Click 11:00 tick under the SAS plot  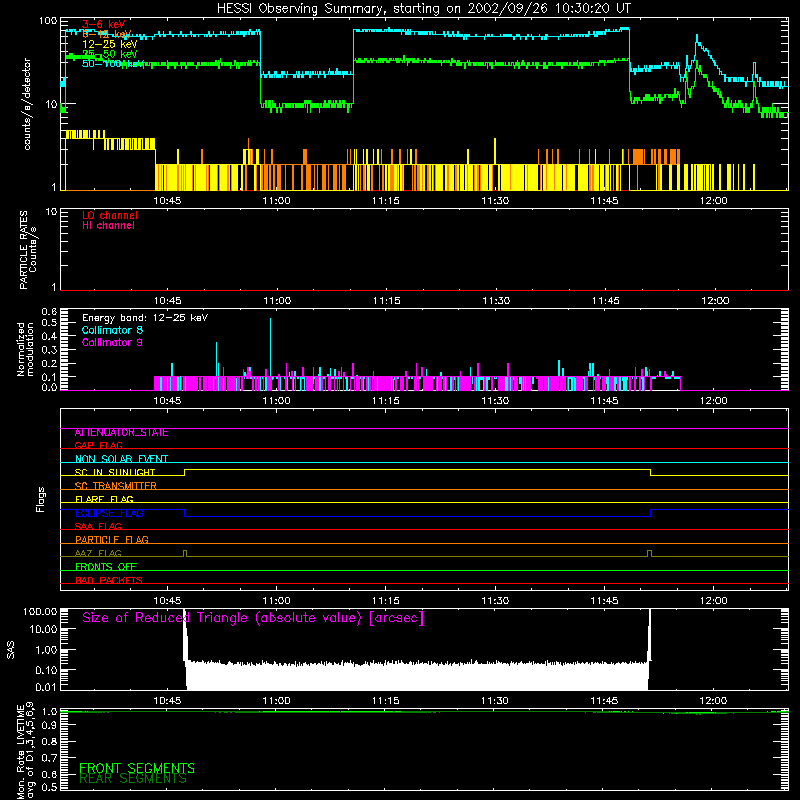[277, 701]
